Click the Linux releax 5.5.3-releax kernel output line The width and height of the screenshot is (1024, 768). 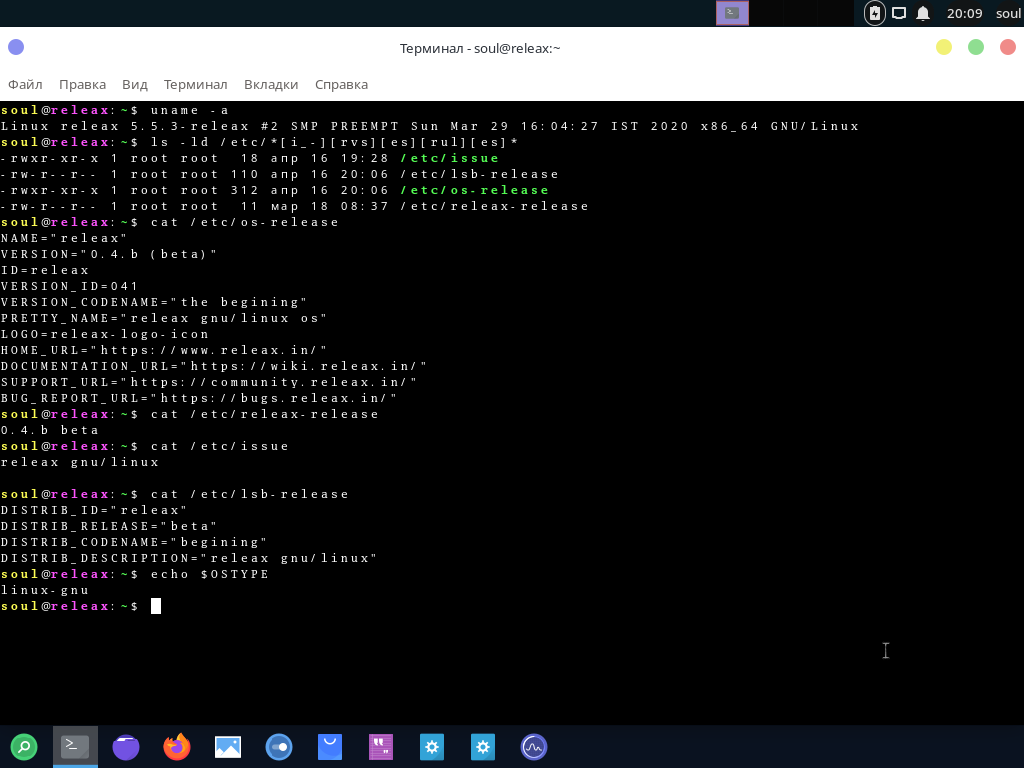click(430, 126)
